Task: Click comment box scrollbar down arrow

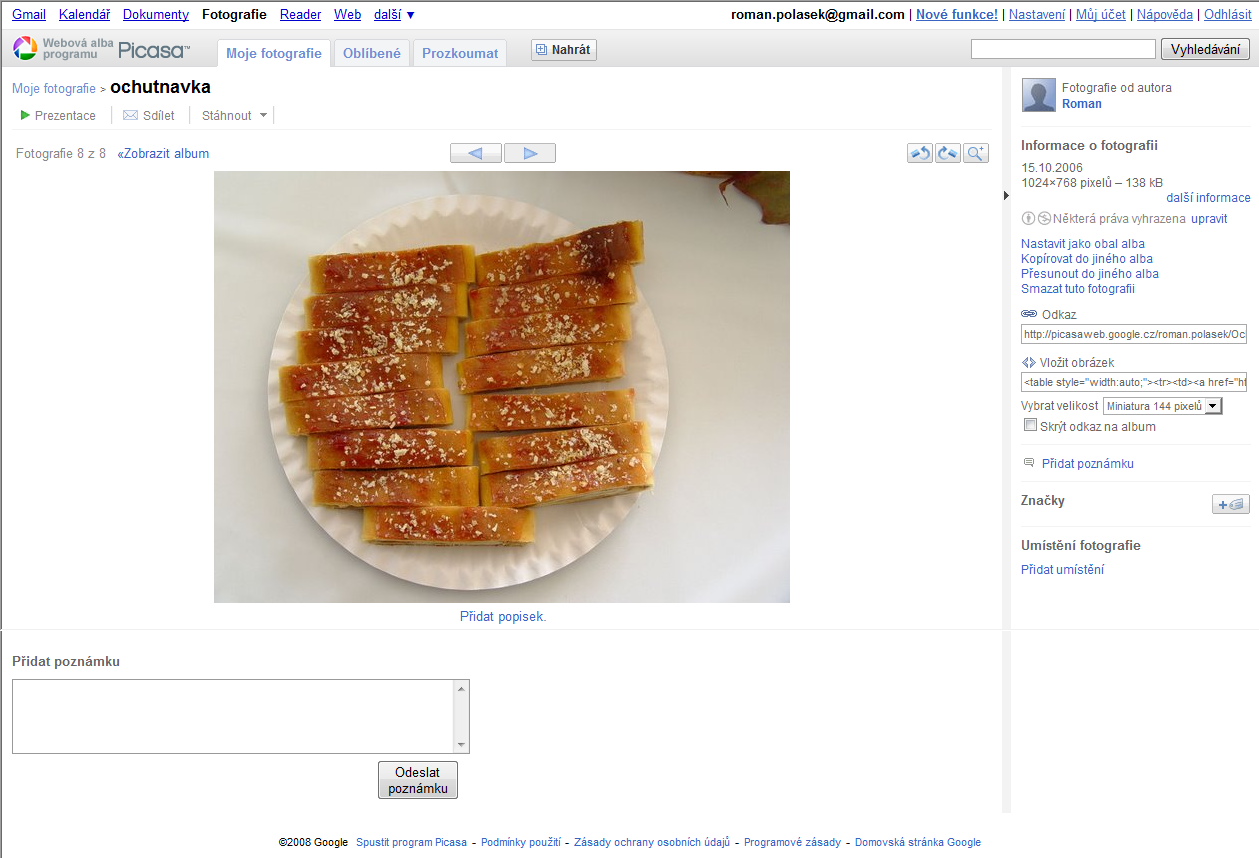Action: point(461,745)
